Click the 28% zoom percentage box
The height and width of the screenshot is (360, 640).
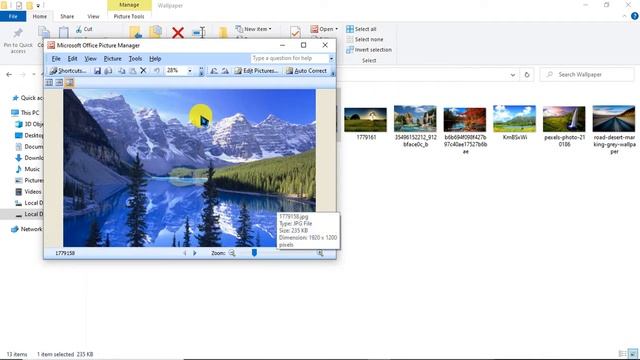176,71
